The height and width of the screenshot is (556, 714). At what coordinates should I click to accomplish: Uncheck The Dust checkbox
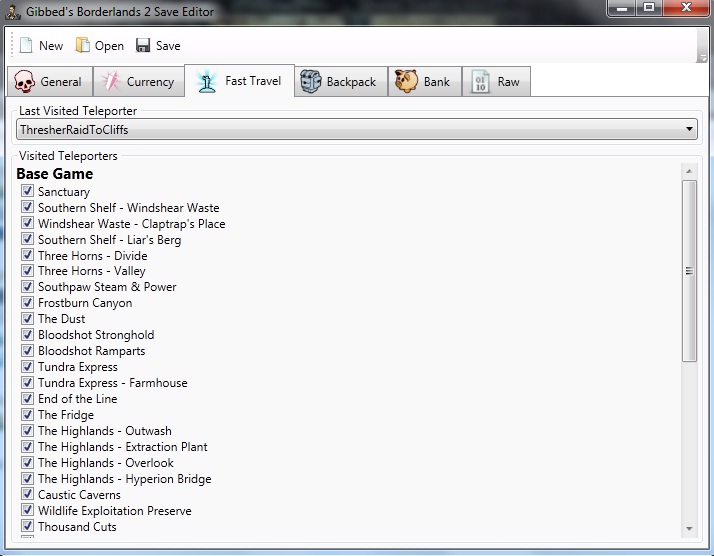coord(27,318)
